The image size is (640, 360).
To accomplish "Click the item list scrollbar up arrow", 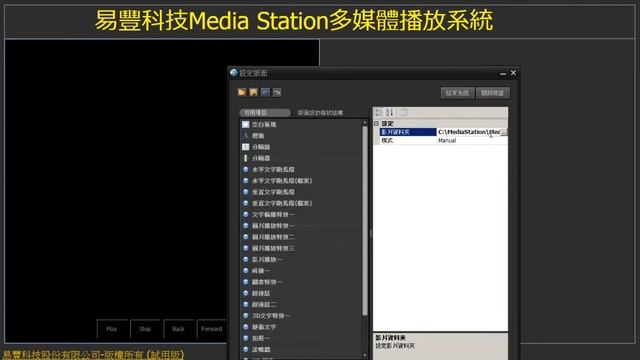I will 364,123.
